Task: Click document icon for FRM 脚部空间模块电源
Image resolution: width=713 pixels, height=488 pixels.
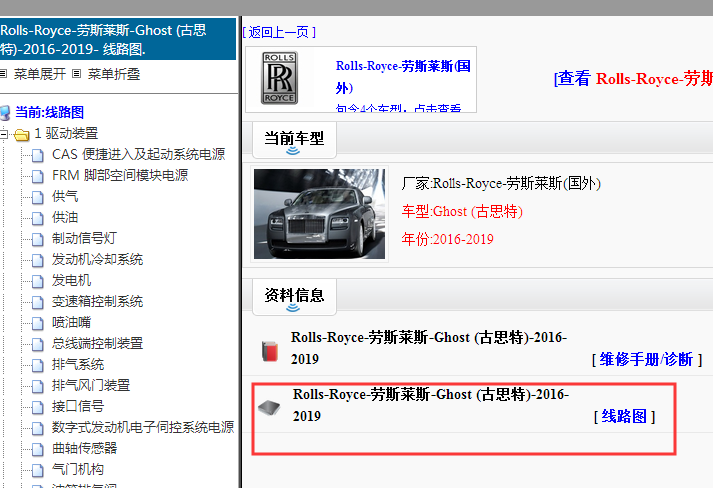Action: [38, 176]
